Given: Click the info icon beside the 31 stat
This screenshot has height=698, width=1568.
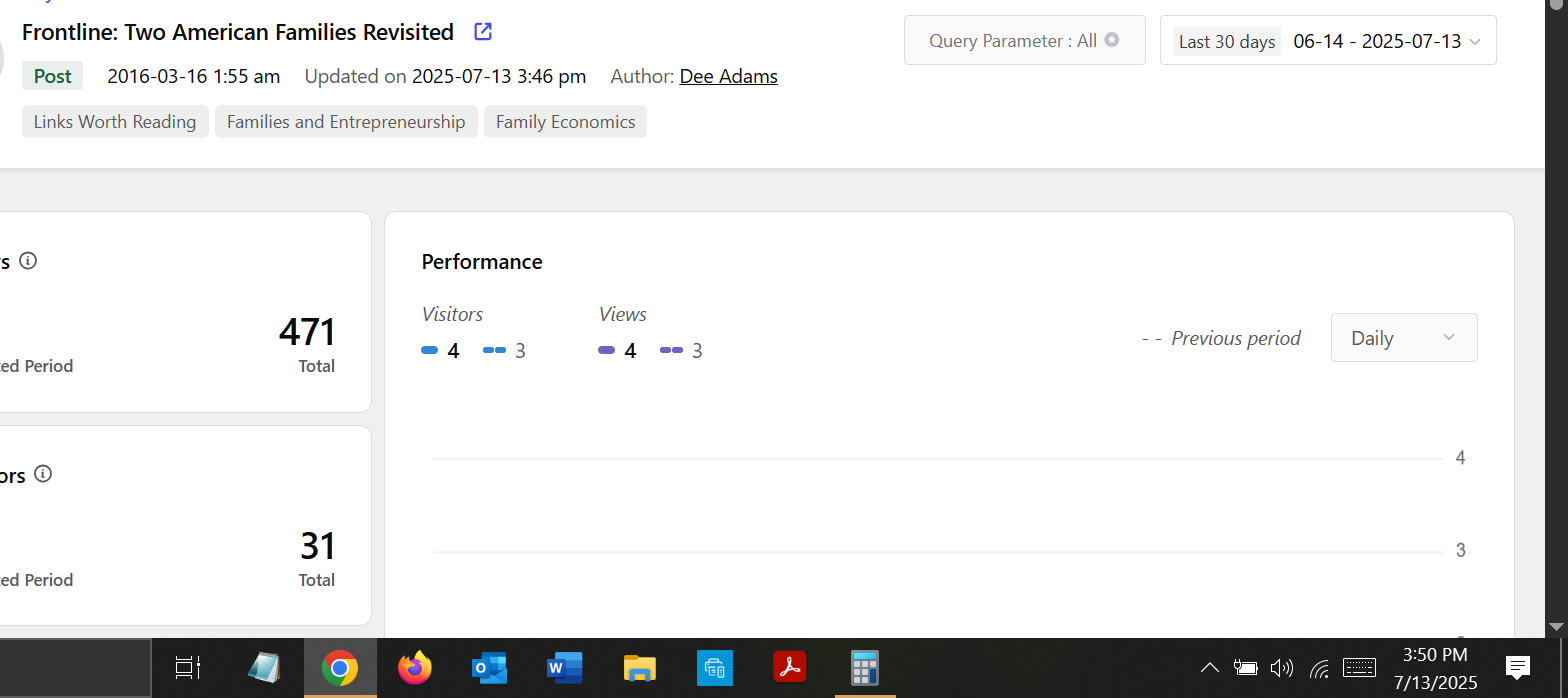Looking at the screenshot, I should point(43,474).
